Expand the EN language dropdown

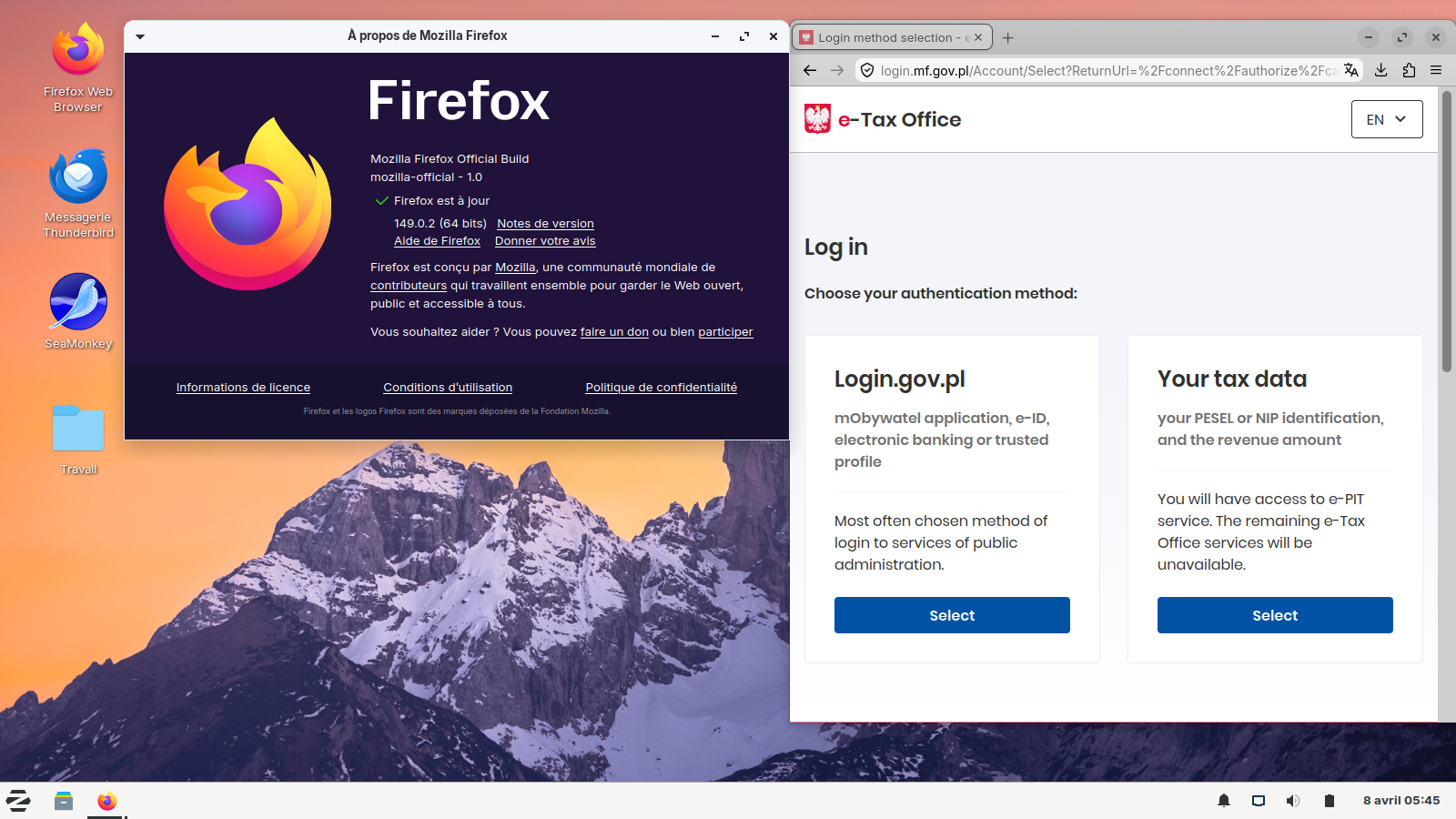(x=1387, y=119)
